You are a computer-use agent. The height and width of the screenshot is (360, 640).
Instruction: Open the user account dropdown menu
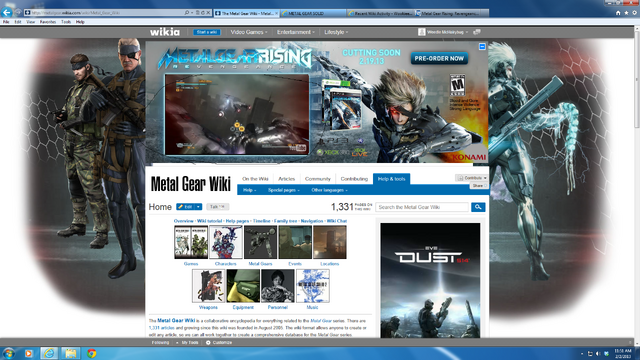tap(443, 32)
